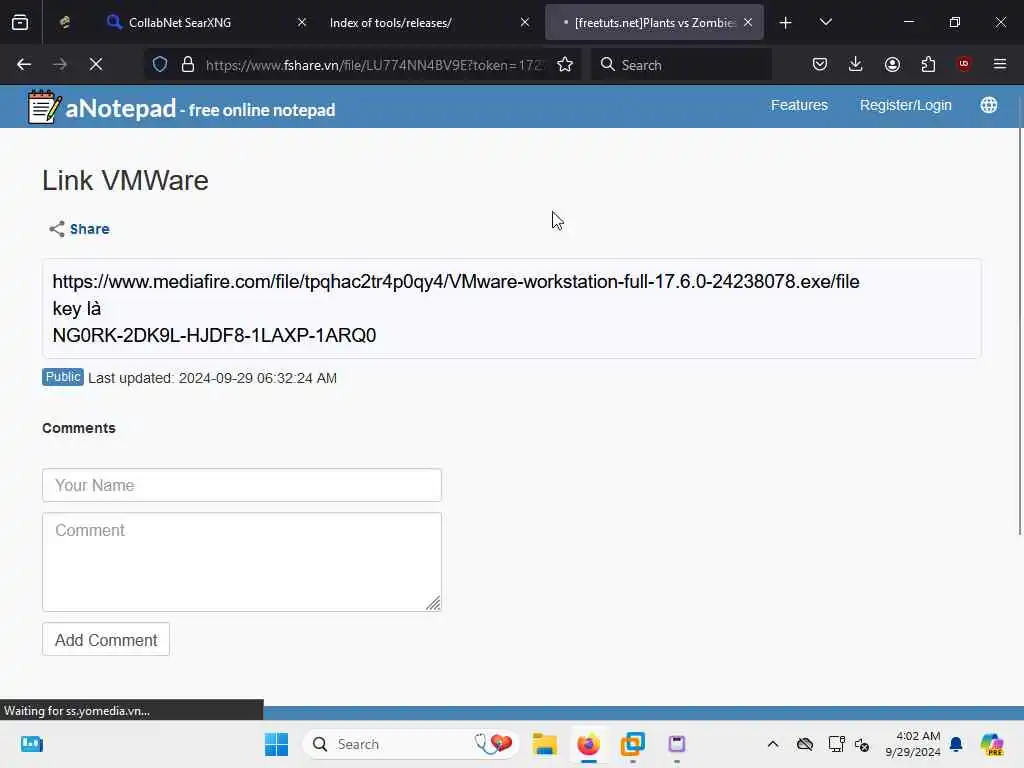
Task: Focus the fshare.vn address bar
Action: (374, 65)
